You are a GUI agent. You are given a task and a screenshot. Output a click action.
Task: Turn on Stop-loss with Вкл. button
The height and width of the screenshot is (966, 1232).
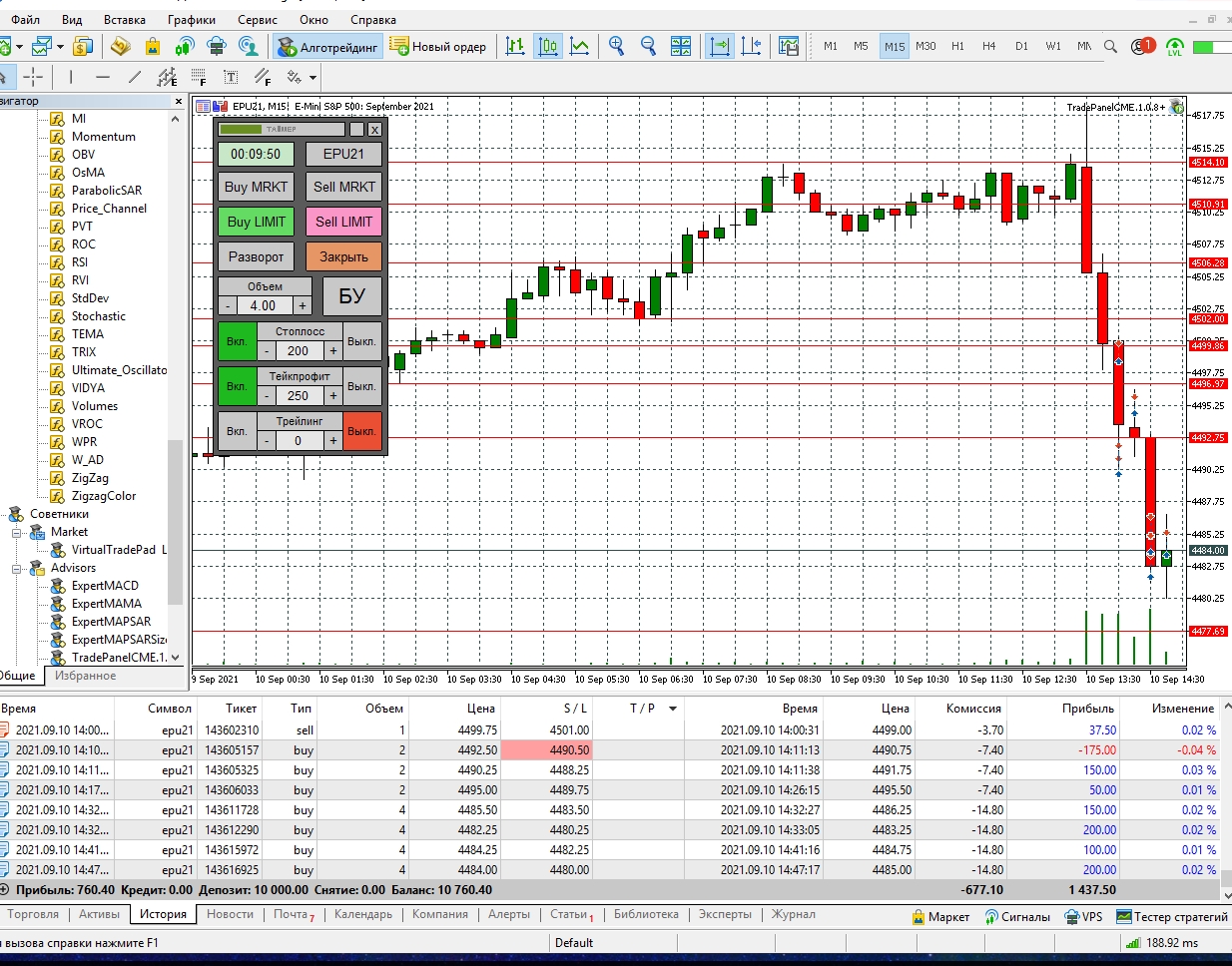(237, 341)
